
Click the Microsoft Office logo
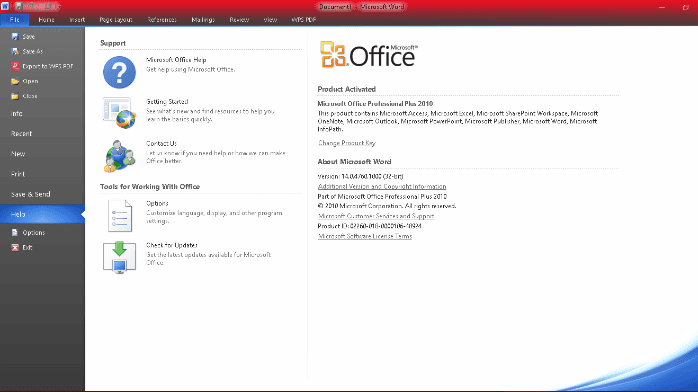[x=369, y=54]
